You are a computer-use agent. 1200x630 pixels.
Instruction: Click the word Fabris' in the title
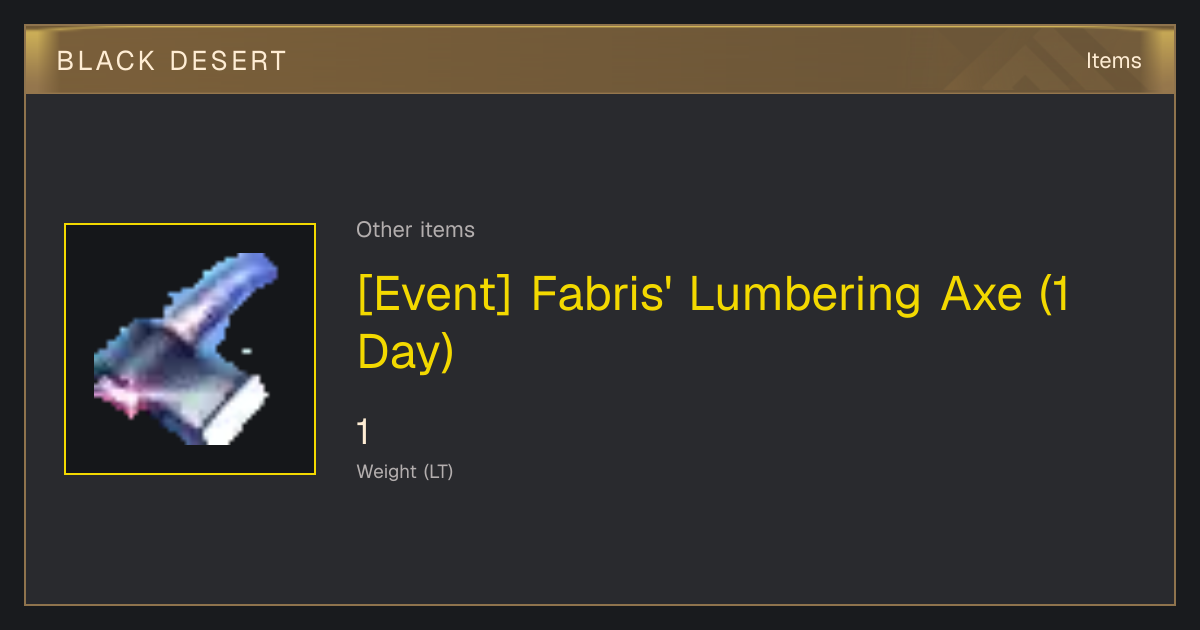coord(603,294)
